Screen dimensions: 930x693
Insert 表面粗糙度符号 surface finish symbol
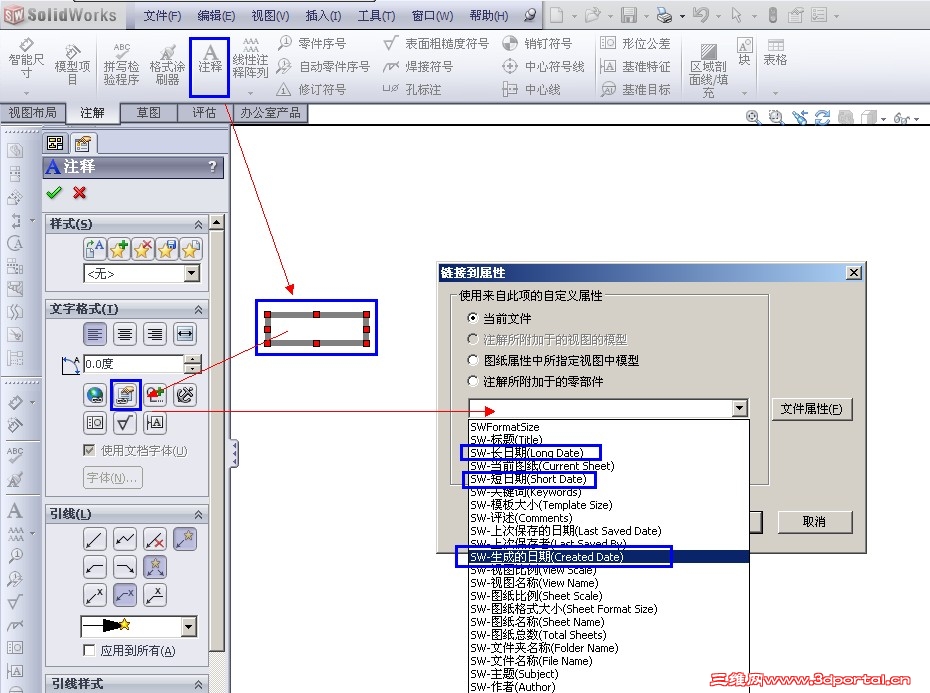coord(436,43)
